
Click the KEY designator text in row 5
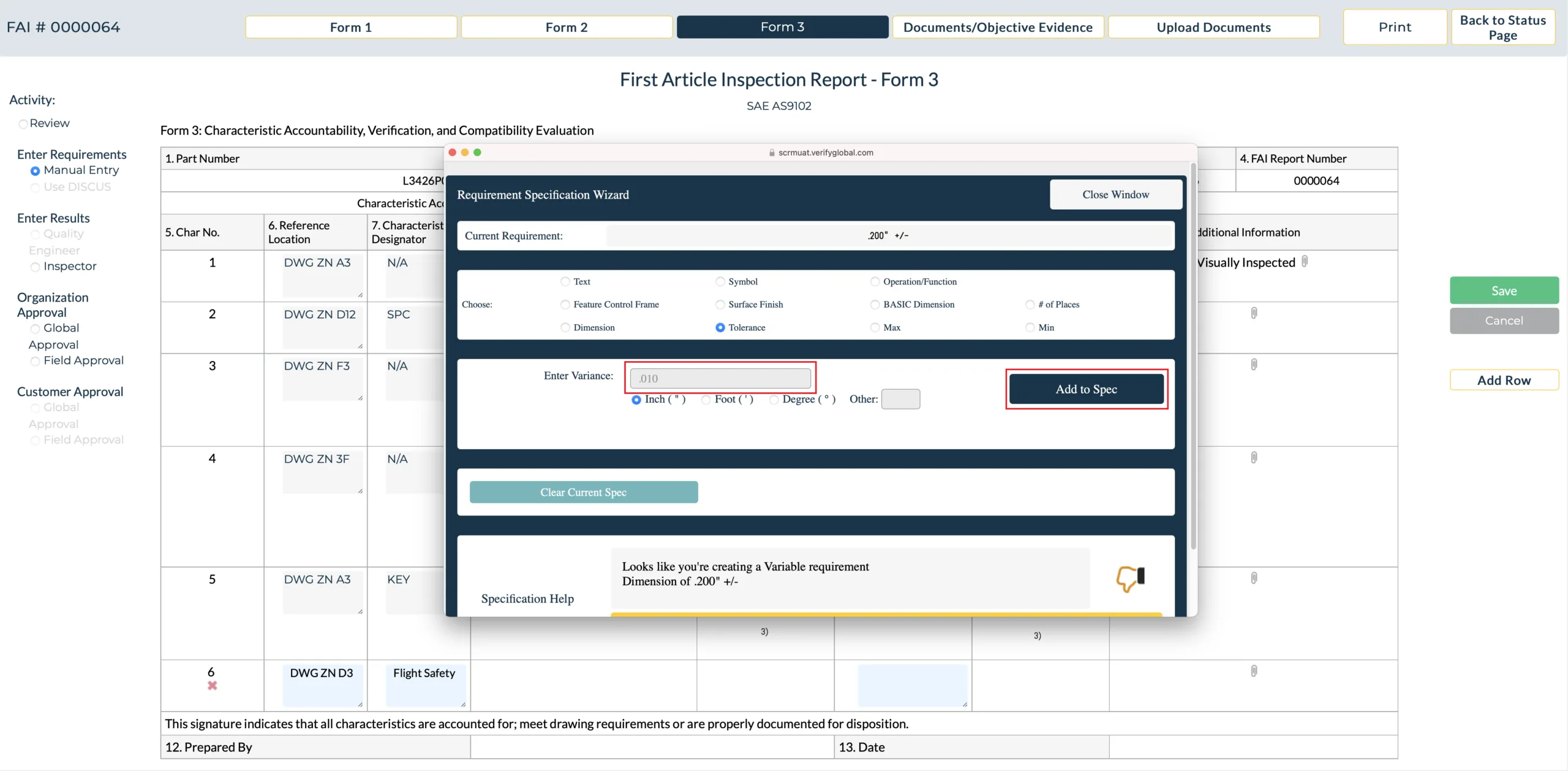pos(398,580)
